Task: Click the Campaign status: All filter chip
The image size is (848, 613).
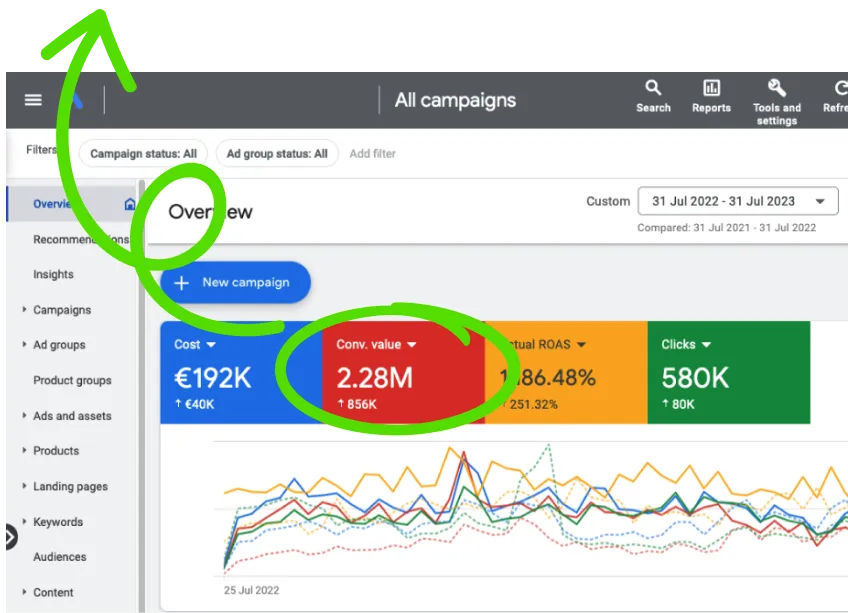Action: click(143, 154)
